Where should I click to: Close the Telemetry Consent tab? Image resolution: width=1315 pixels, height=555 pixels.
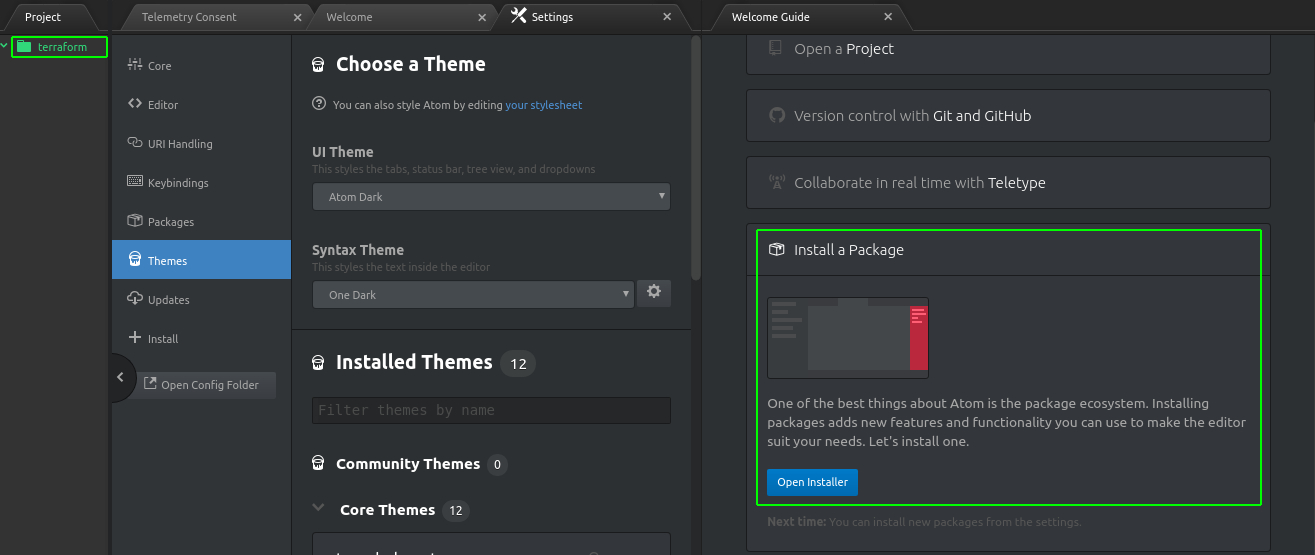click(x=298, y=17)
